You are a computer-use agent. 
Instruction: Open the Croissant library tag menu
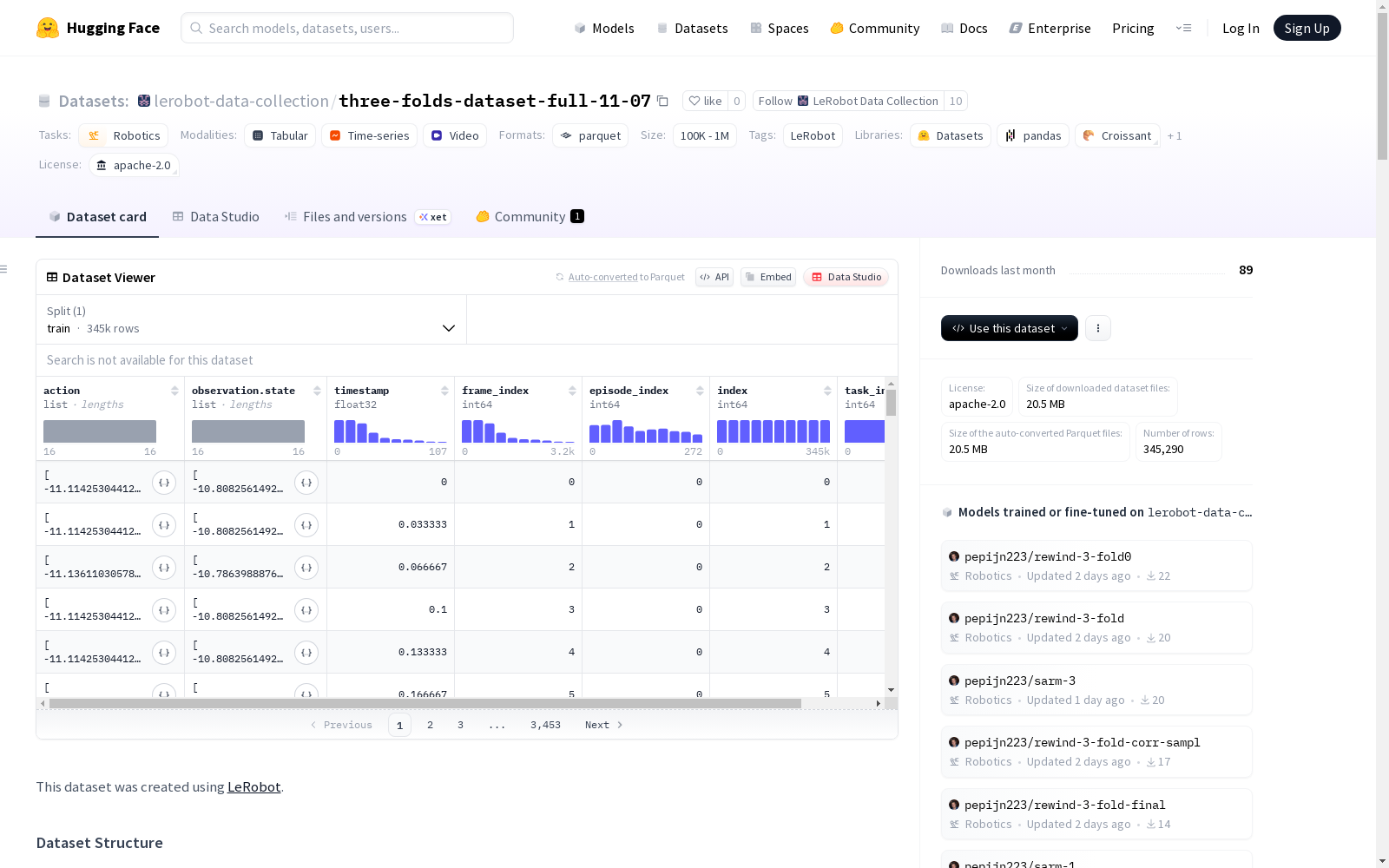pos(1117,135)
